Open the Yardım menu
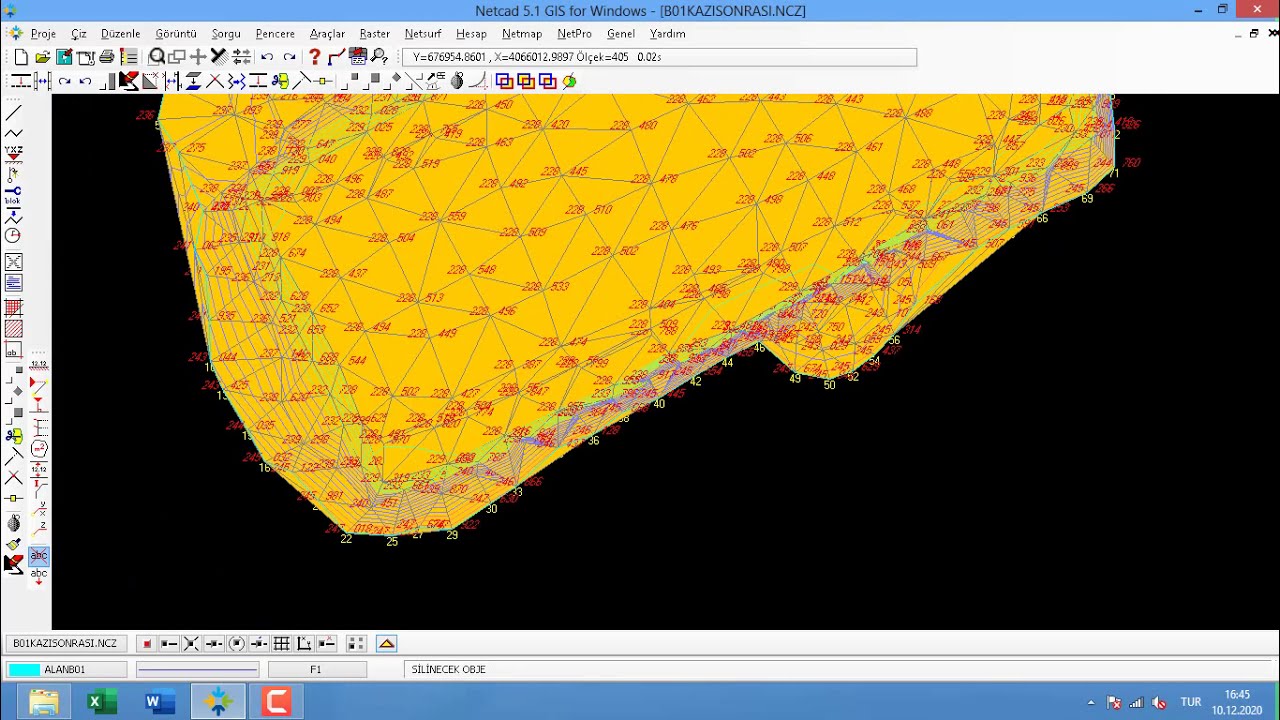Viewport: 1280px width, 720px height. point(668,34)
